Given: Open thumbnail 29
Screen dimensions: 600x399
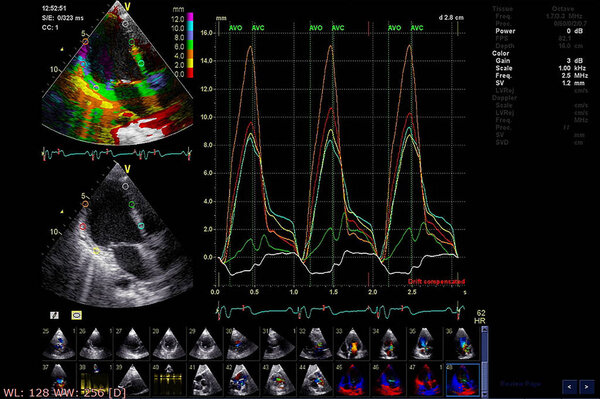Looking at the screenshot, I should tap(205, 343).
